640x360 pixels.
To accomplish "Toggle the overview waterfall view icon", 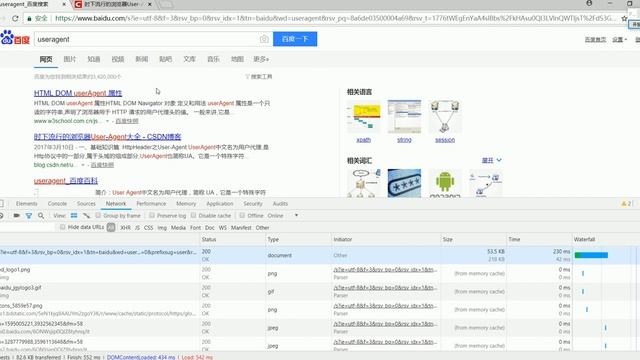I will click(x=86, y=216).
